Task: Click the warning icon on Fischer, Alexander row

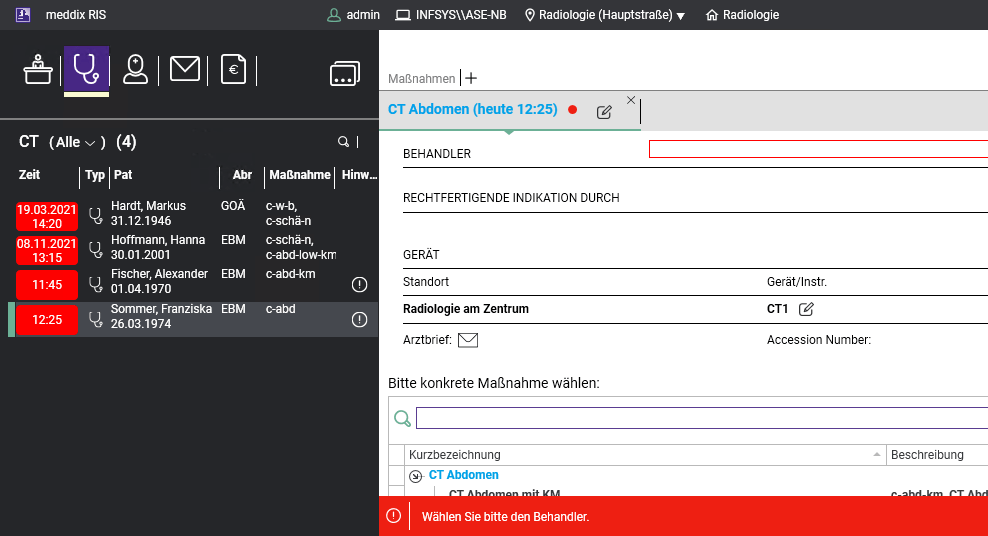Action: [360, 285]
